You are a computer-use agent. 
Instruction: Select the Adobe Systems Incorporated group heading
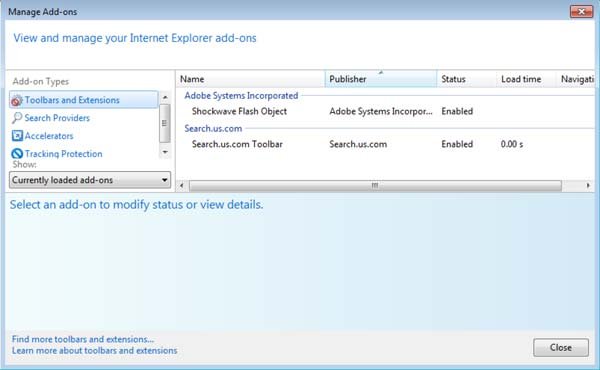point(241,96)
